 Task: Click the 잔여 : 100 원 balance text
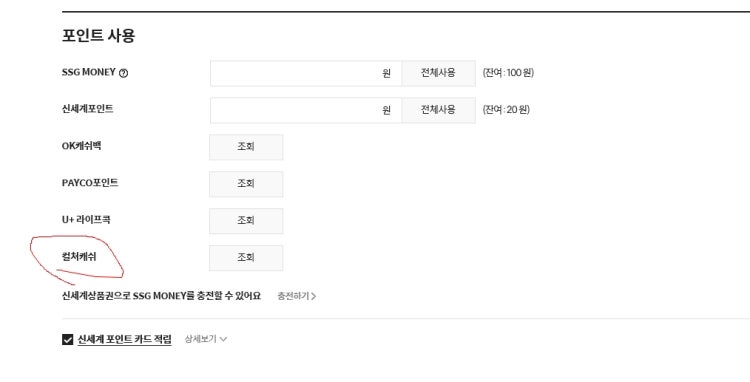pyautogui.click(x=508, y=73)
